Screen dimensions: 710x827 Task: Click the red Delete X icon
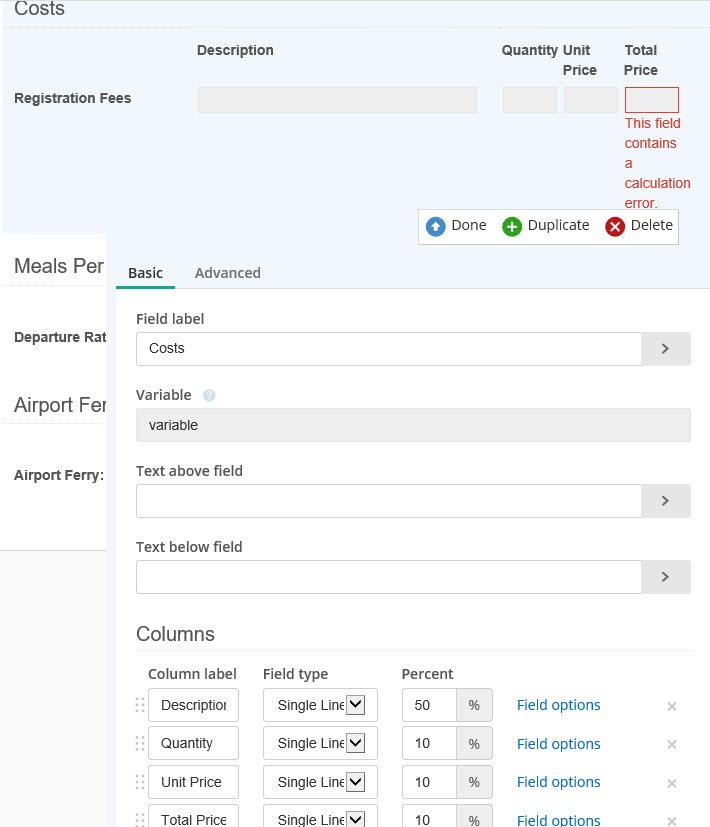(x=615, y=226)
